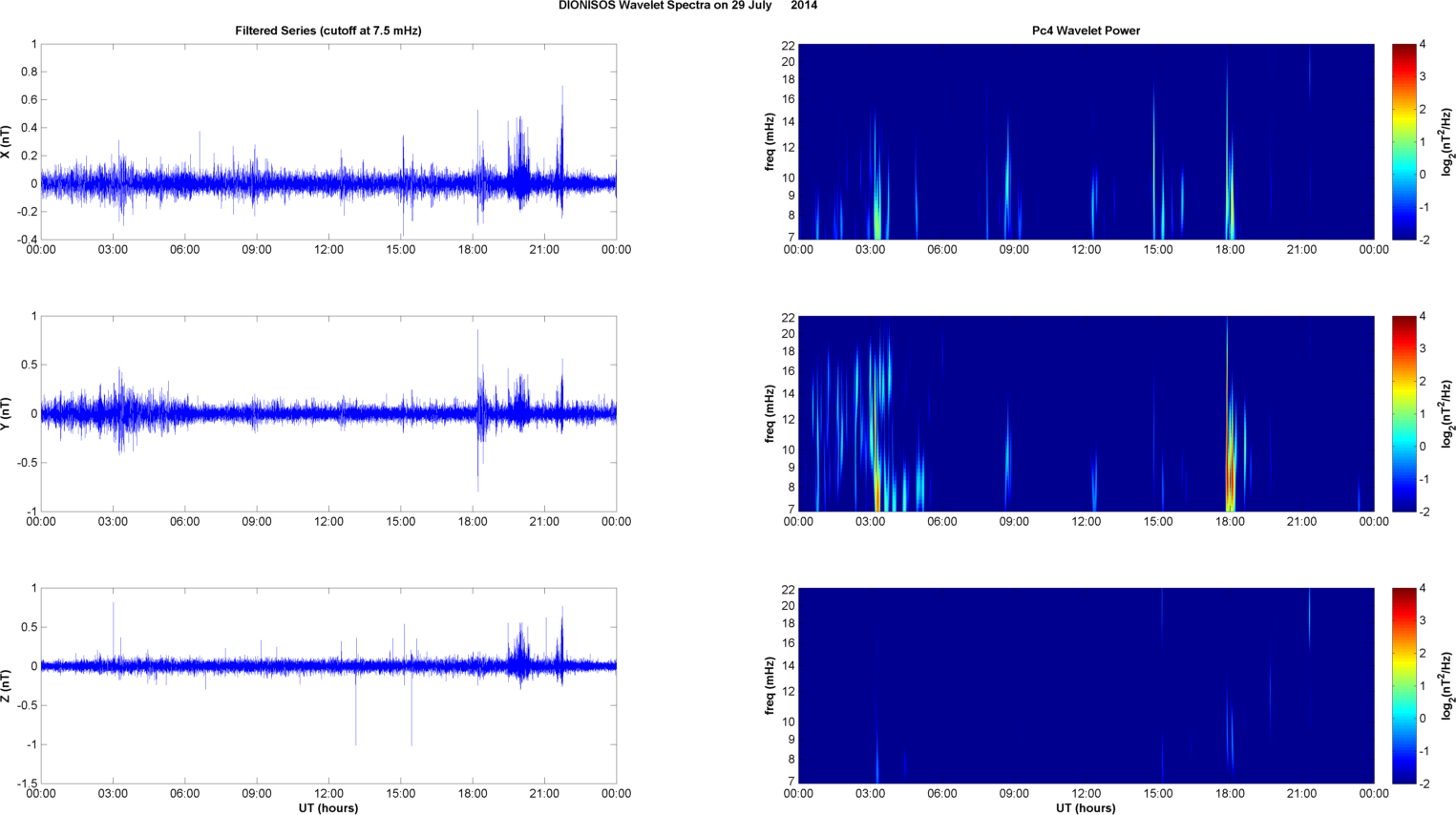Click "UT (hours)" label under the Z time series
Screen dimensions: 1456x815
point(328,807)
